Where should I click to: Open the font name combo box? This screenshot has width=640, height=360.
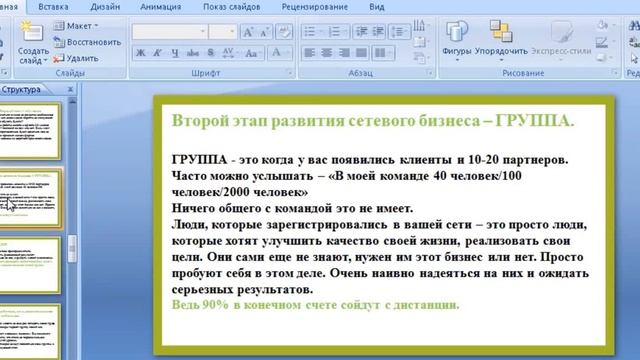[170, 31]
